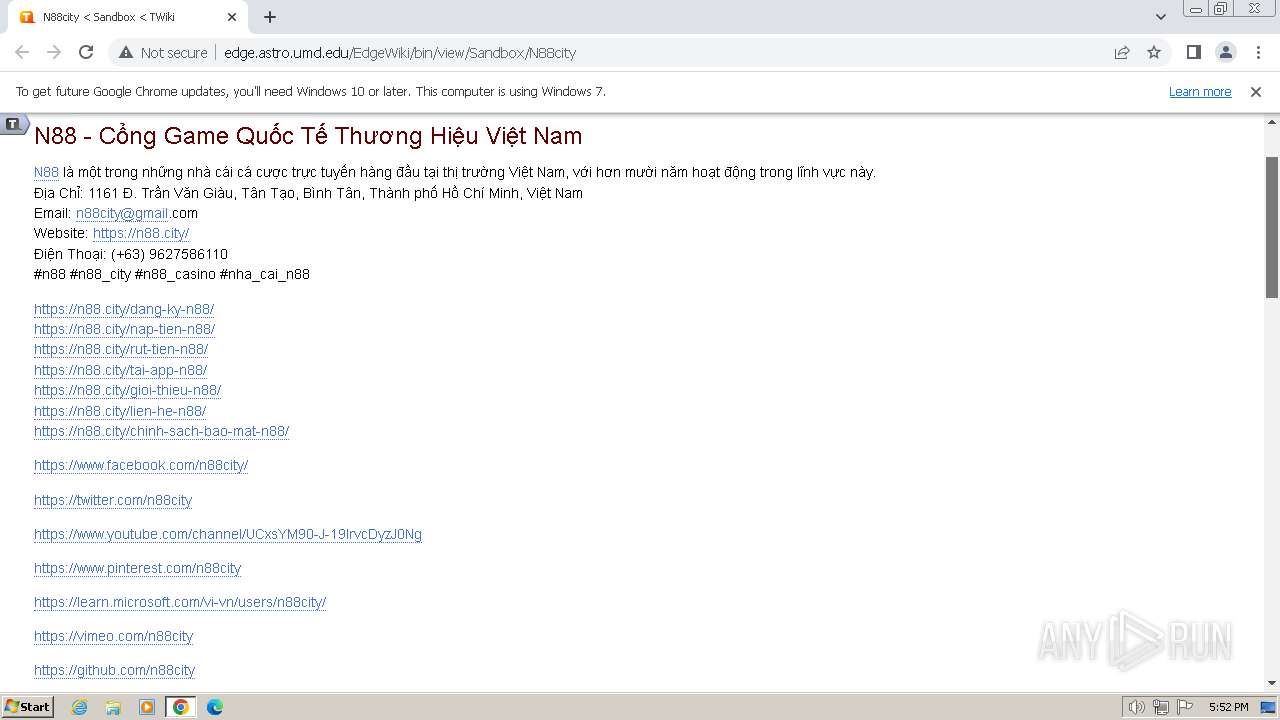Reload the current page
Viewport: 1280px width, 720px height.
[x=86, y=52]
